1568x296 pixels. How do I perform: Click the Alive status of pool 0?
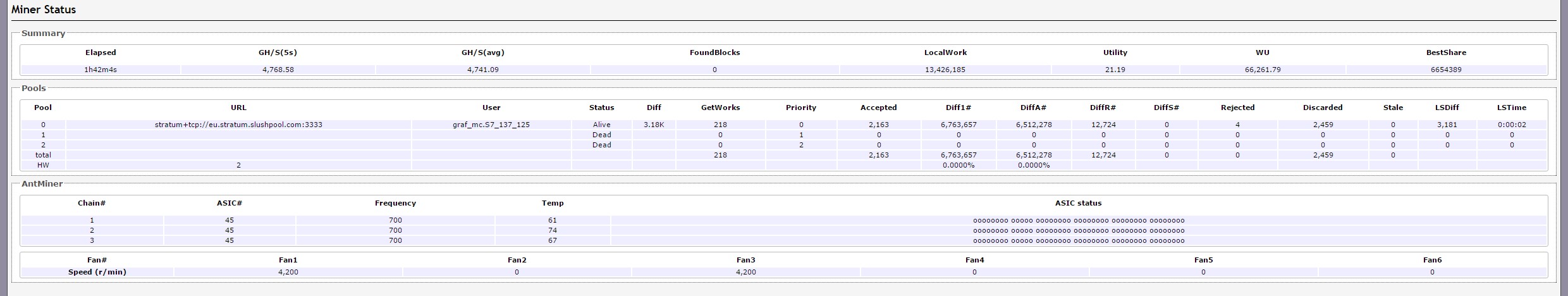coord(601,125)
